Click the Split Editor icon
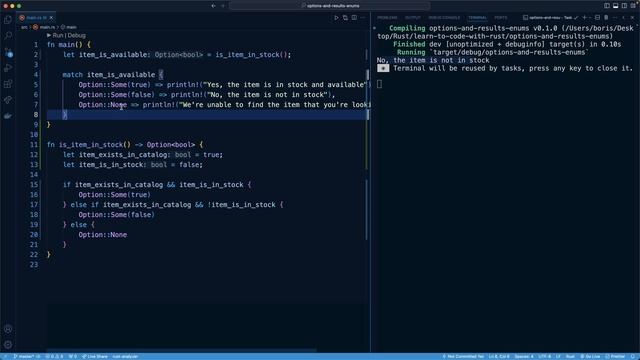The image size is (640, 360). tap(354, 18)
